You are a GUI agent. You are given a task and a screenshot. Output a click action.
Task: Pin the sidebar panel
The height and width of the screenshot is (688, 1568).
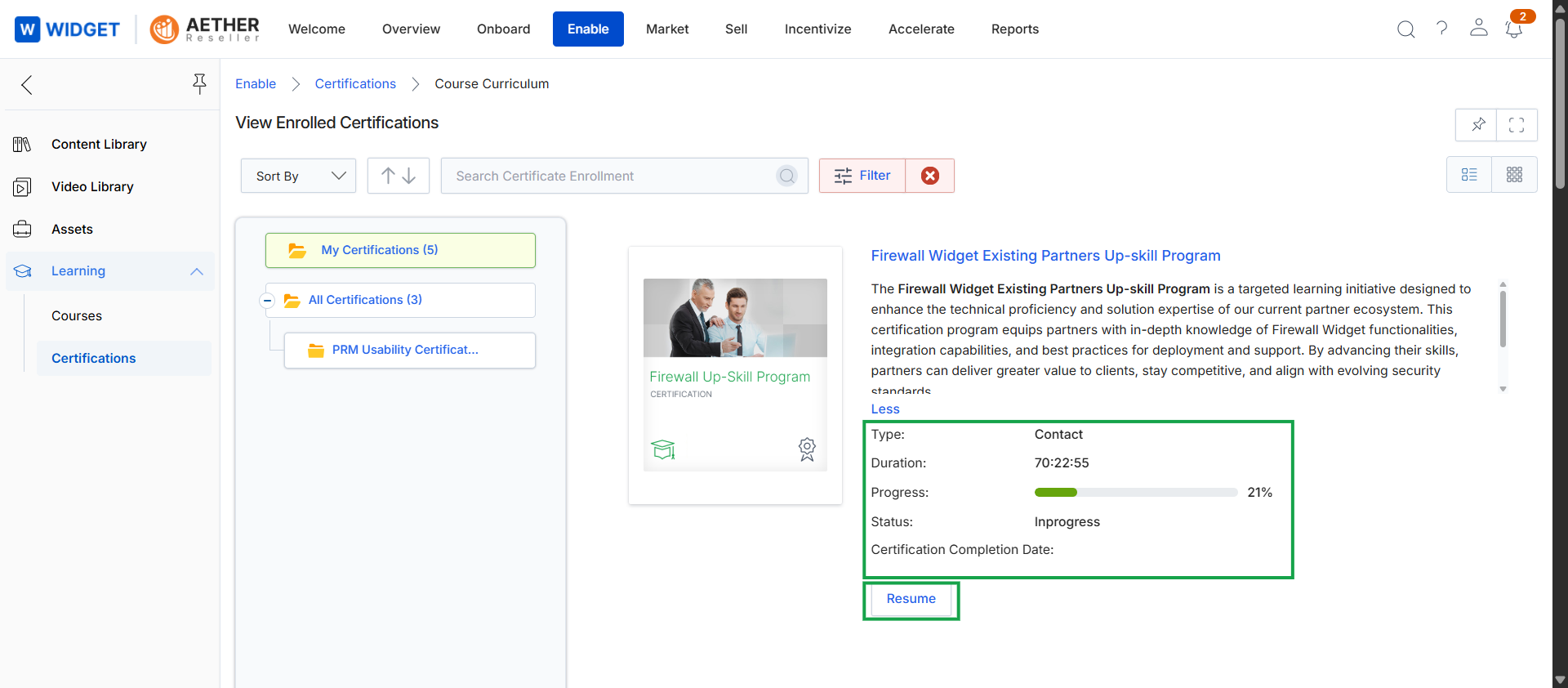[x=199, y=83]
